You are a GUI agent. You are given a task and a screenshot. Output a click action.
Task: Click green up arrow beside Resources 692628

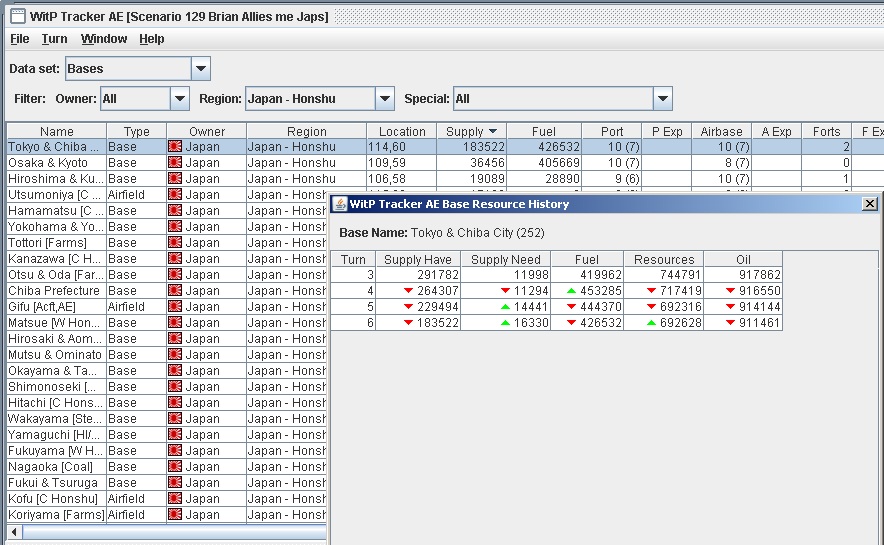(x=651, y=323)
